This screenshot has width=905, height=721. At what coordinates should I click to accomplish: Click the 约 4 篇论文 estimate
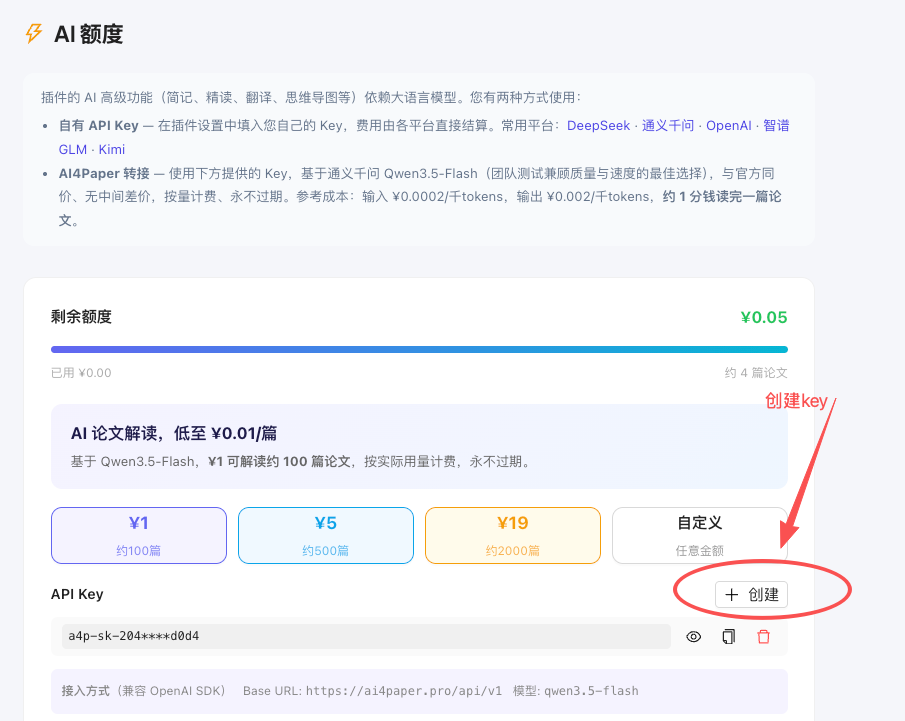pos(756,373)
